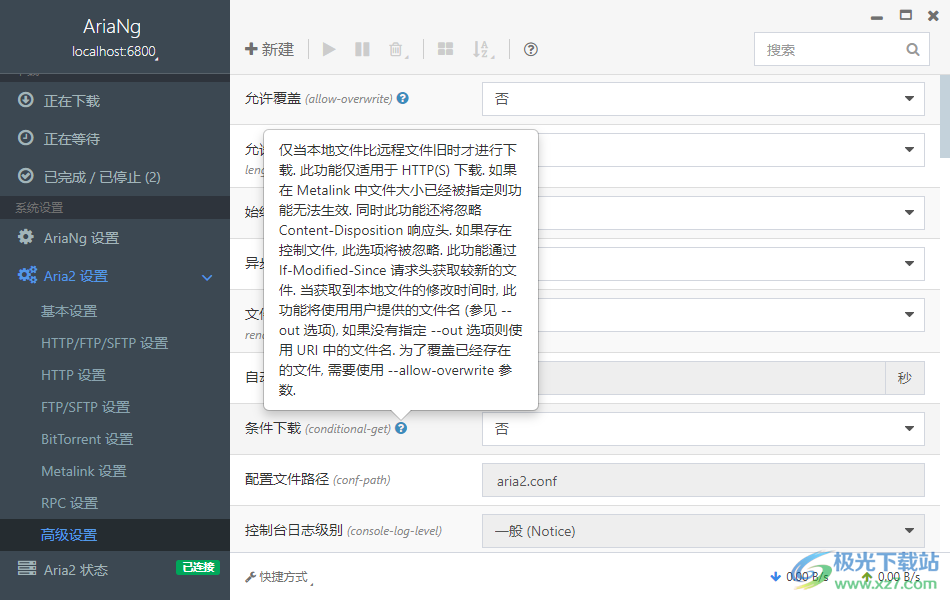Click the localhost:6800 server selector
Screen dimensions: 950x600
[x=115, y=52]
